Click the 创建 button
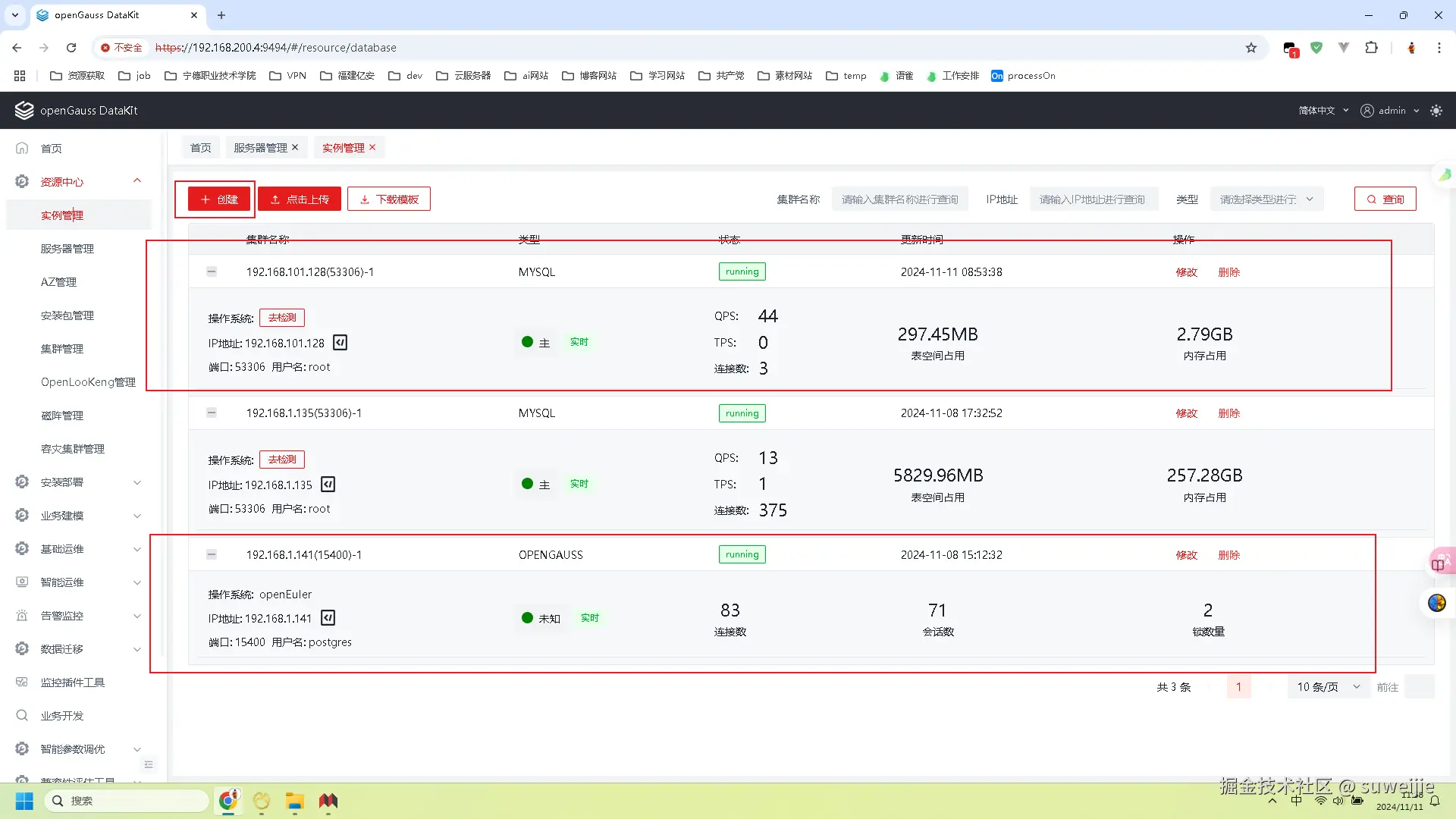The width and height of the screenshot is (1456, 819). click(x=219, y=199)
